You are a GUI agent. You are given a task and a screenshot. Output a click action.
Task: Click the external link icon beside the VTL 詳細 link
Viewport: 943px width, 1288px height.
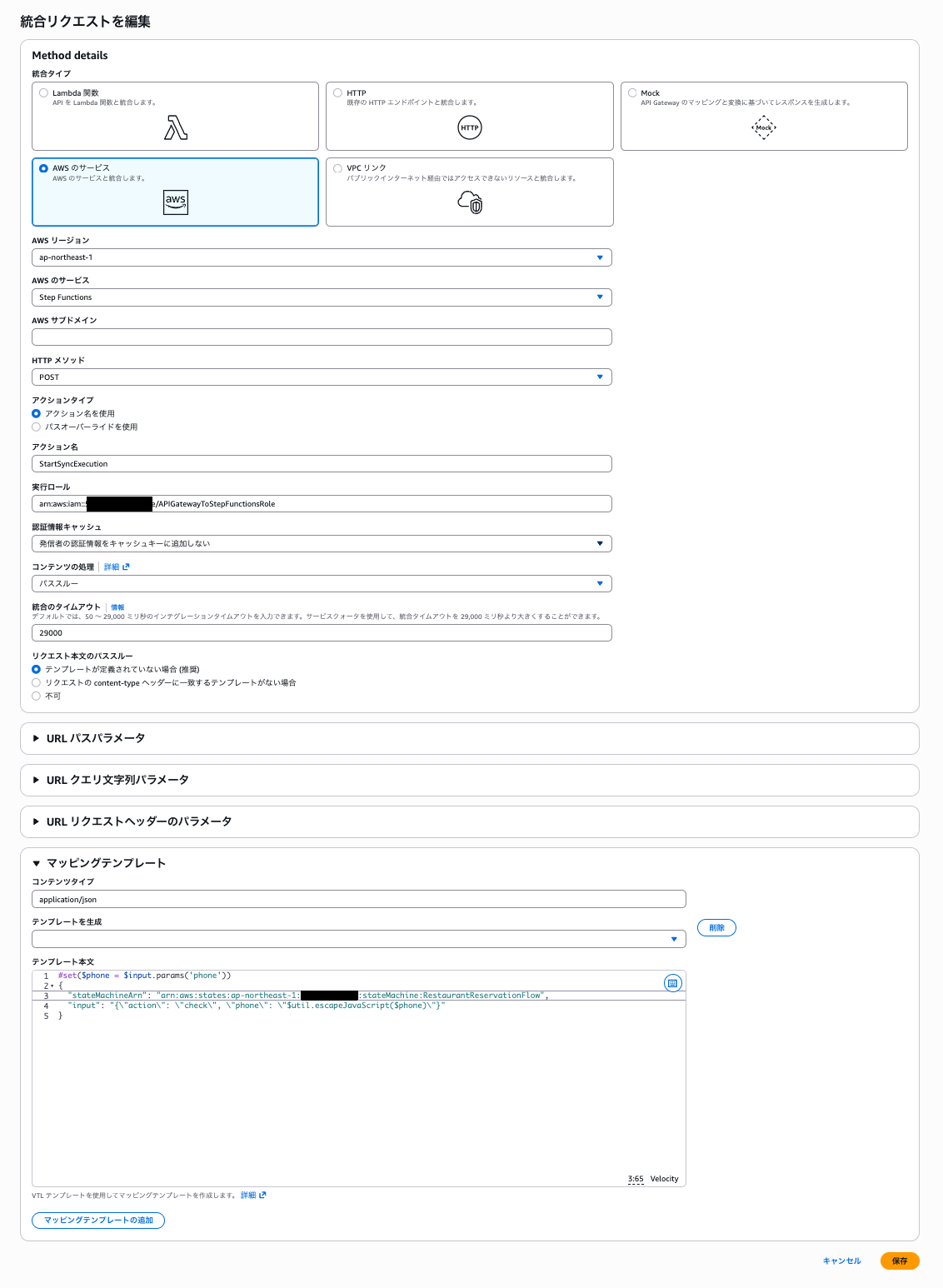[x=262, y=1195]
